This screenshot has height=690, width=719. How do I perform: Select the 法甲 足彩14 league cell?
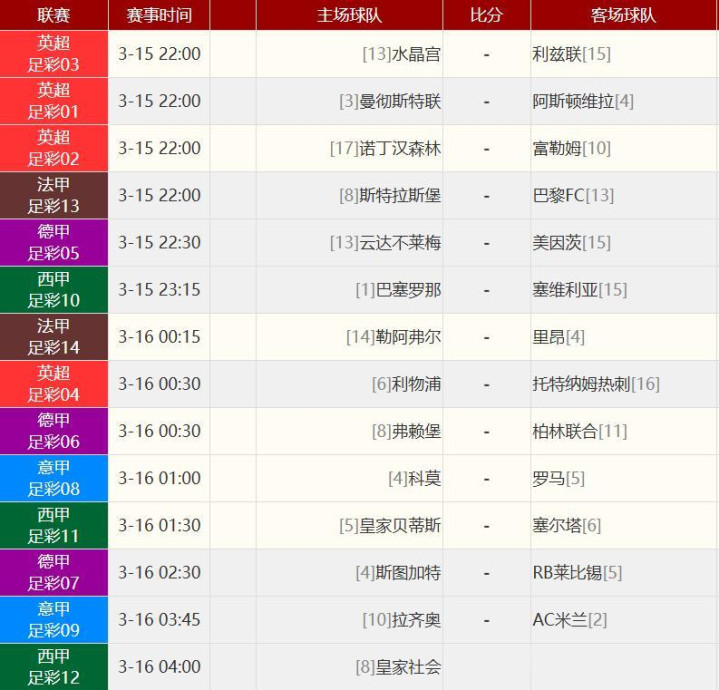[54, 337]
